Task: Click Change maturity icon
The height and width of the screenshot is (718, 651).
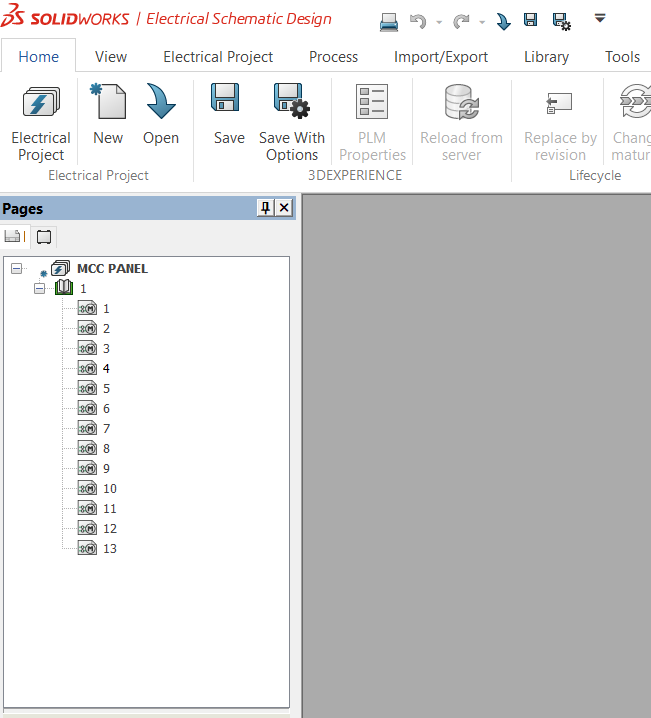Action: pyautogui.click(x=636, y=102)
